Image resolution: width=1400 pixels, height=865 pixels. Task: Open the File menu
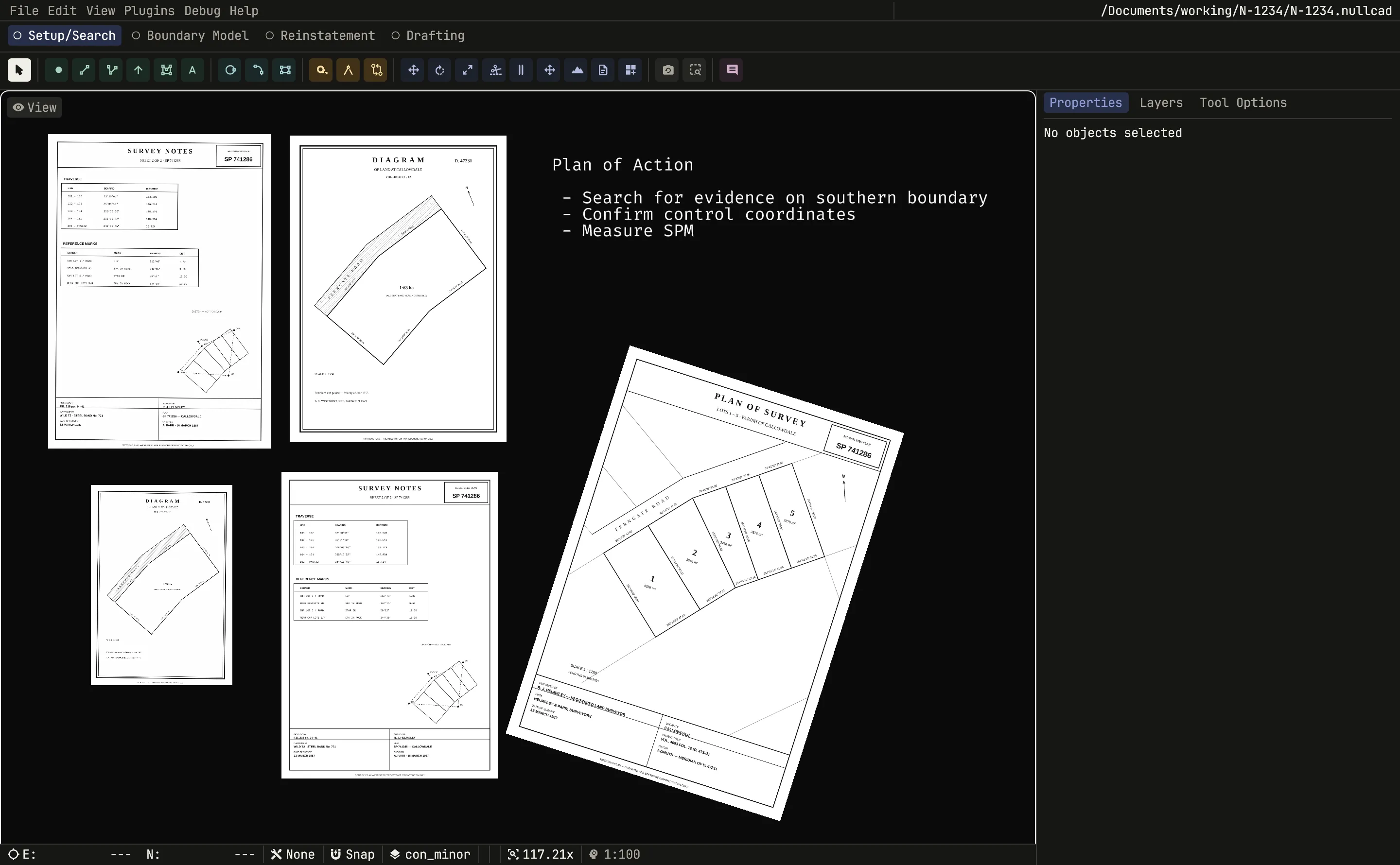[x=24, y=10]
